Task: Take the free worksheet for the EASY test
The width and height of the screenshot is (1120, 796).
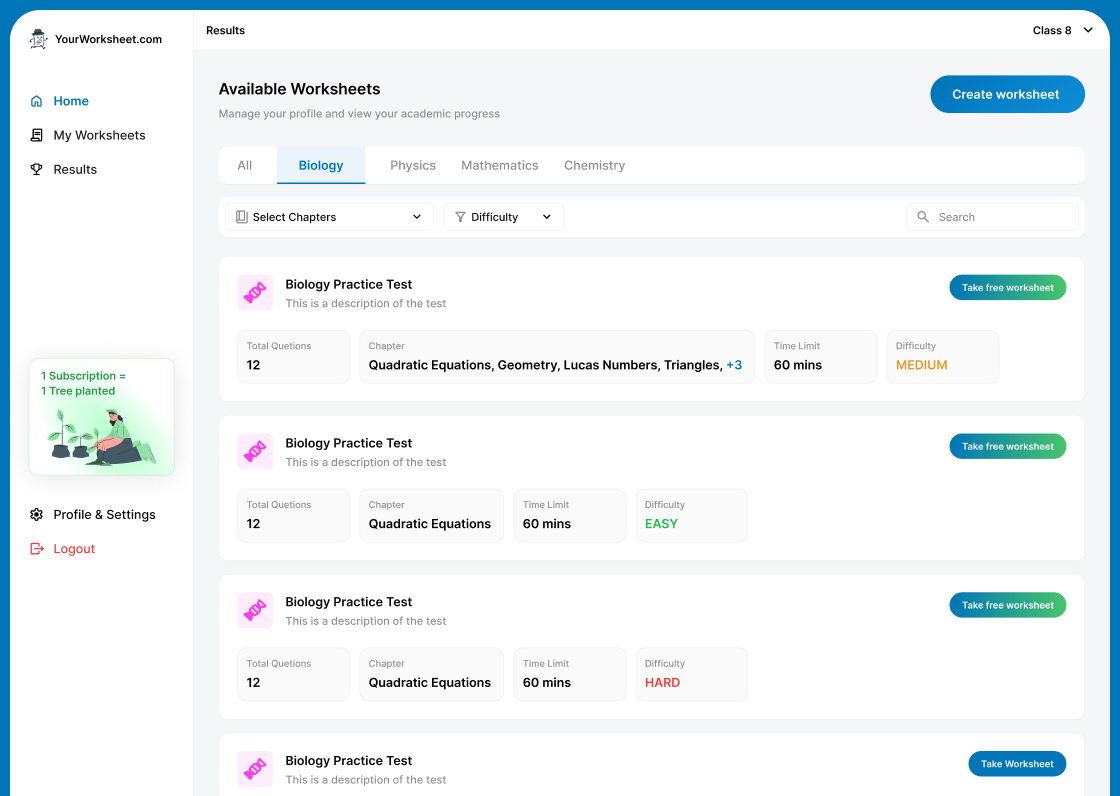Action: tap(1007, 446)
